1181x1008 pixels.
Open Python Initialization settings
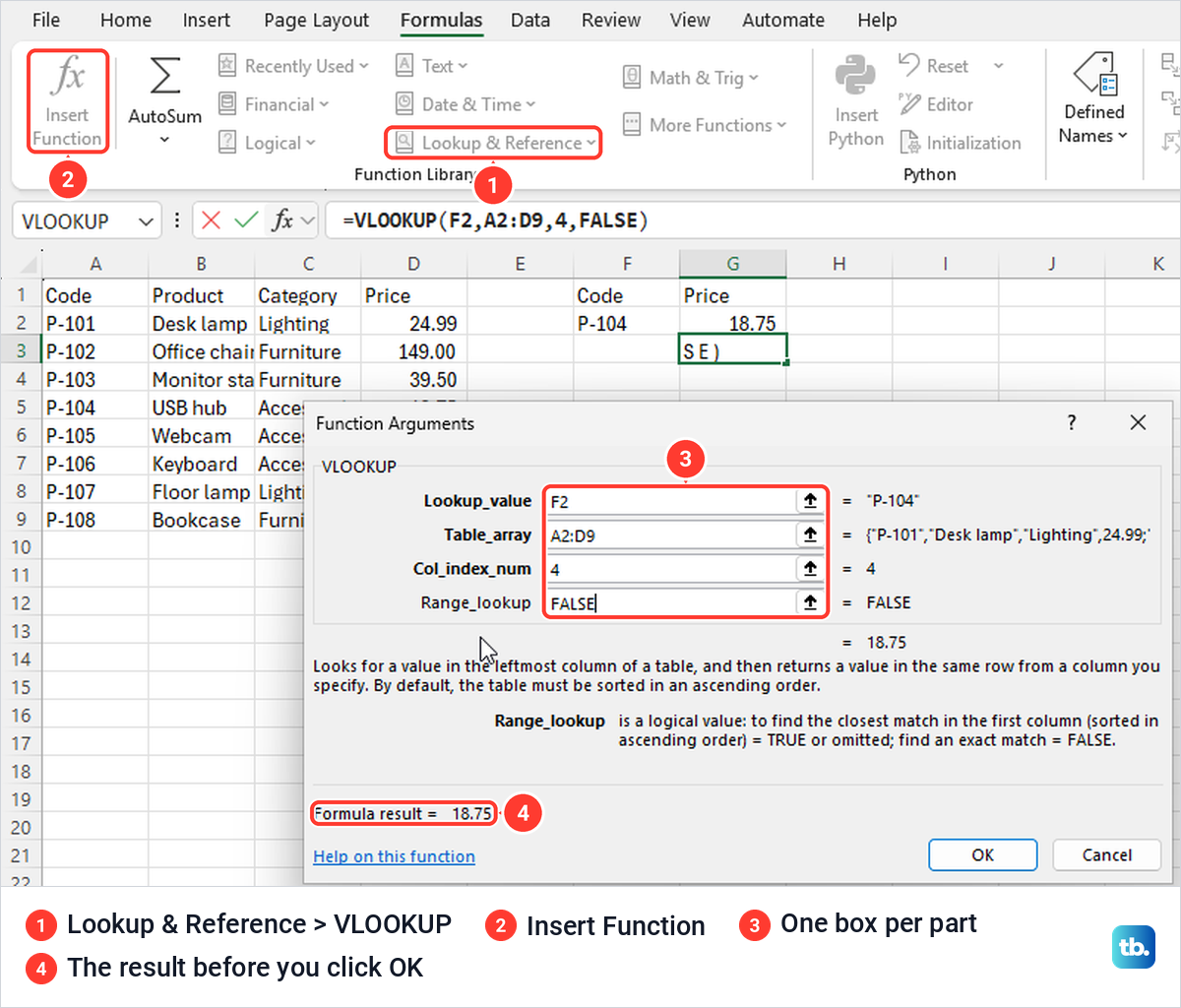(x=961, y=143)
